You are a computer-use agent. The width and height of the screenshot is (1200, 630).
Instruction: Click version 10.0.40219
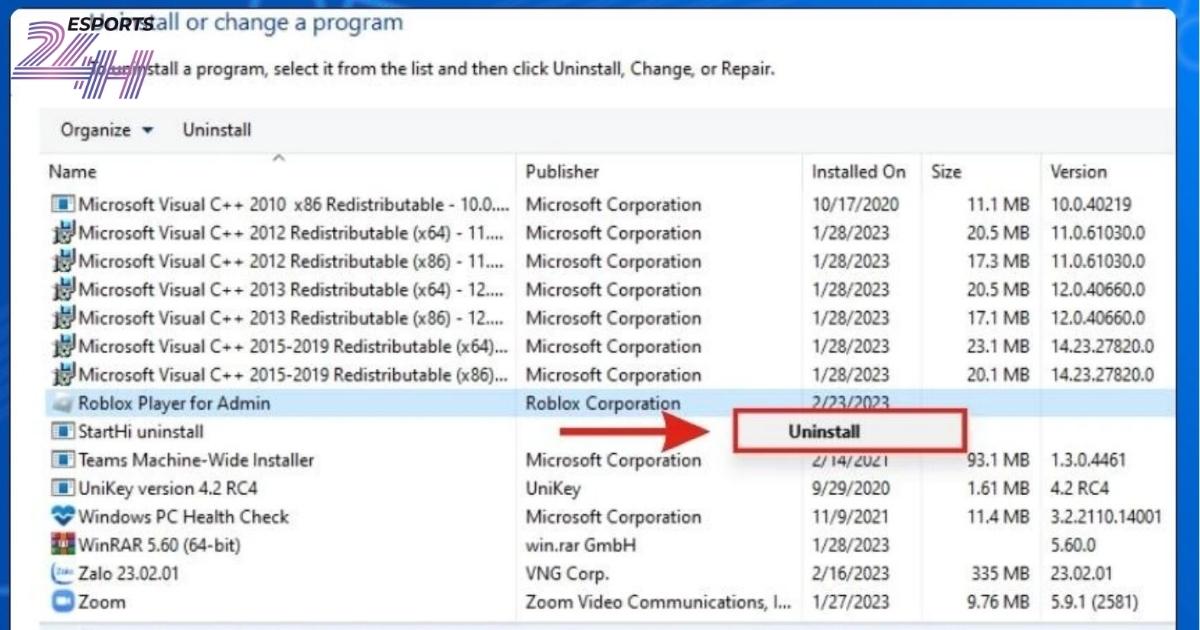[x=1091, y=205]
